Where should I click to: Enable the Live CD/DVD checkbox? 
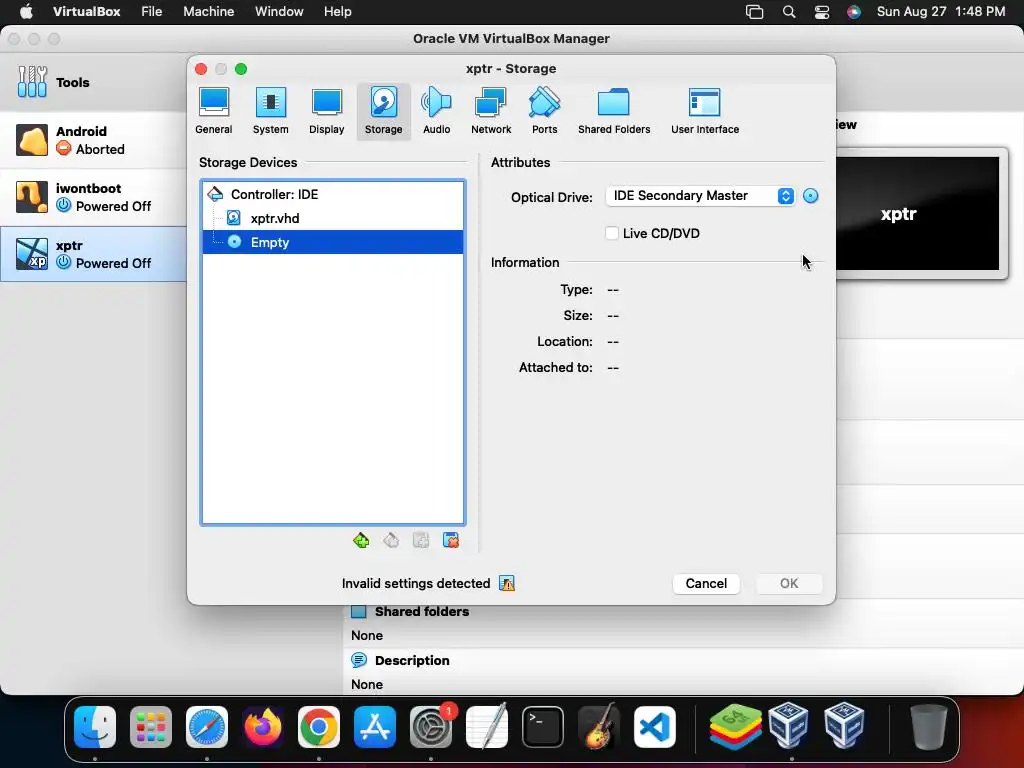click(612, 233)
